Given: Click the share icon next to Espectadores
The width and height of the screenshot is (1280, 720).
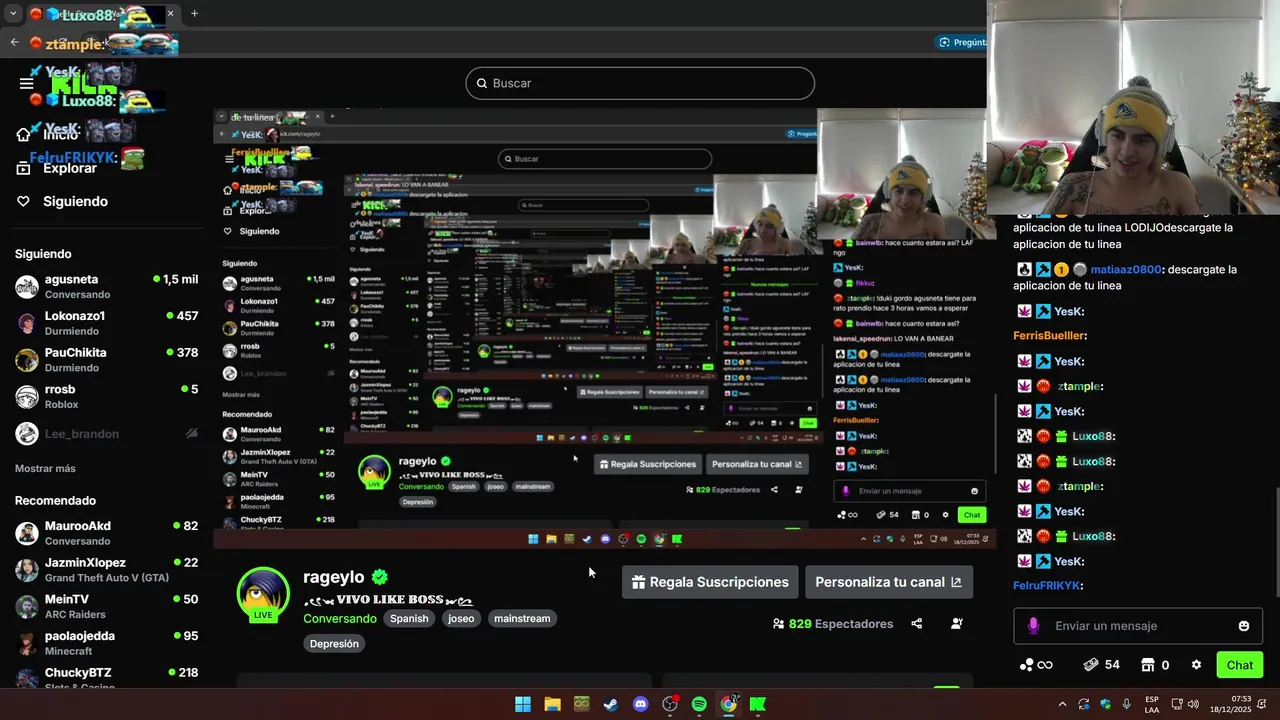Looking at the screenshot, I should [916, 624].
